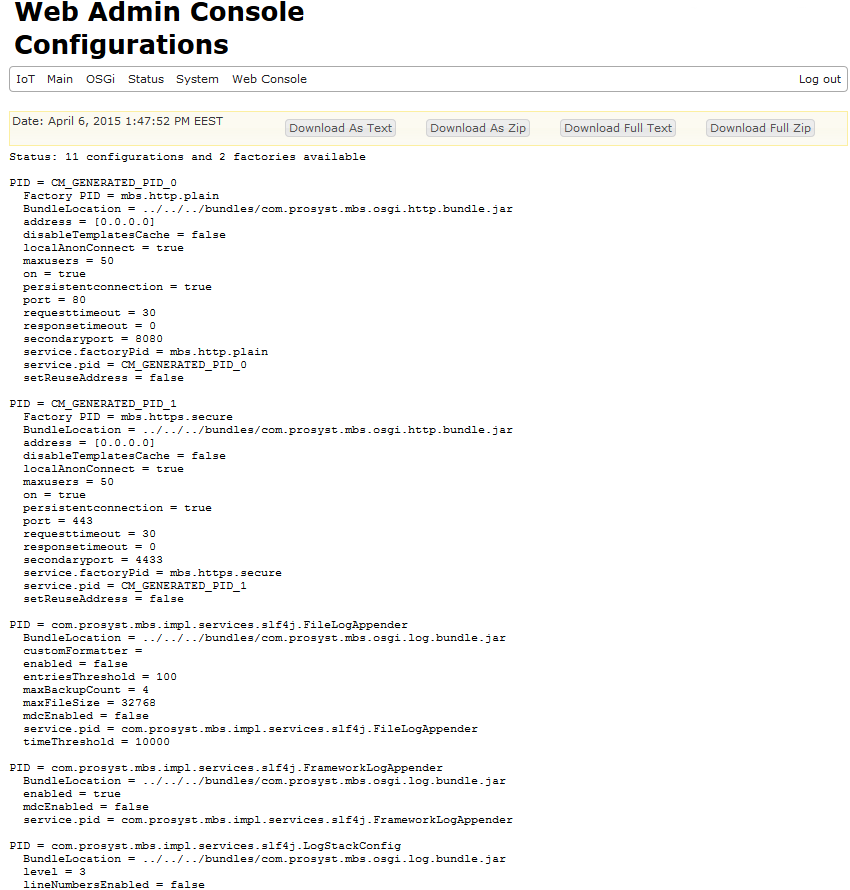Click the PID = CM_GENERATED_PID_0 heading line
Screen dimensions: 850x890
(93, 183)
